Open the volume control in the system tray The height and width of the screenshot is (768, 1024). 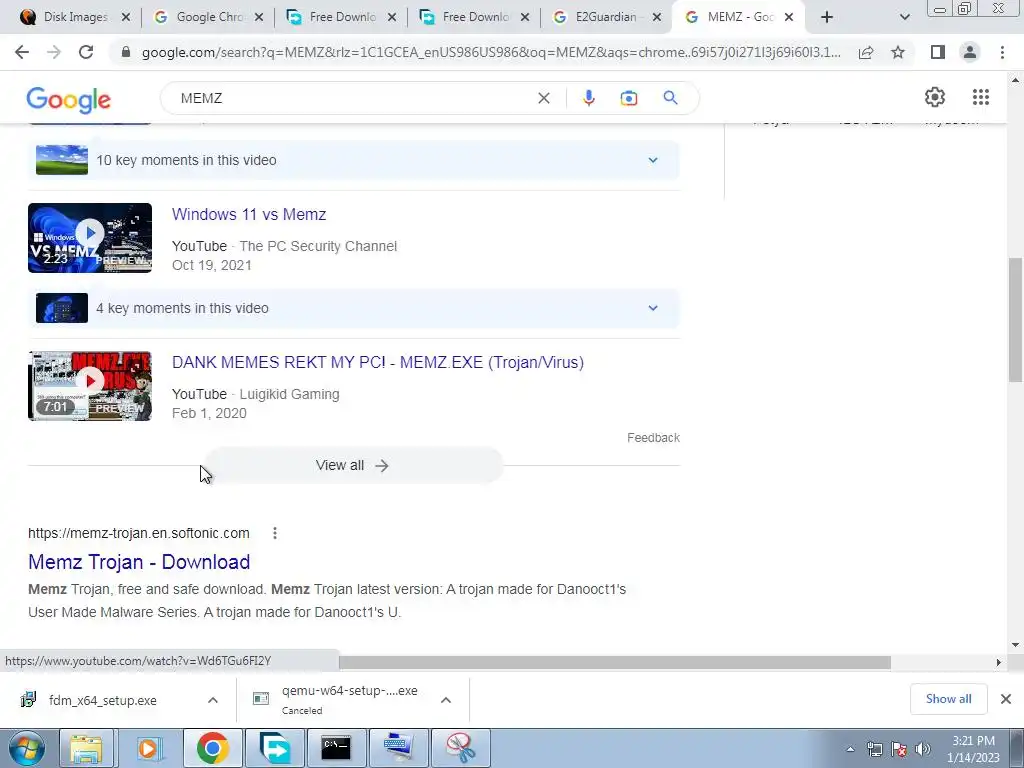(x=922, y=749)
